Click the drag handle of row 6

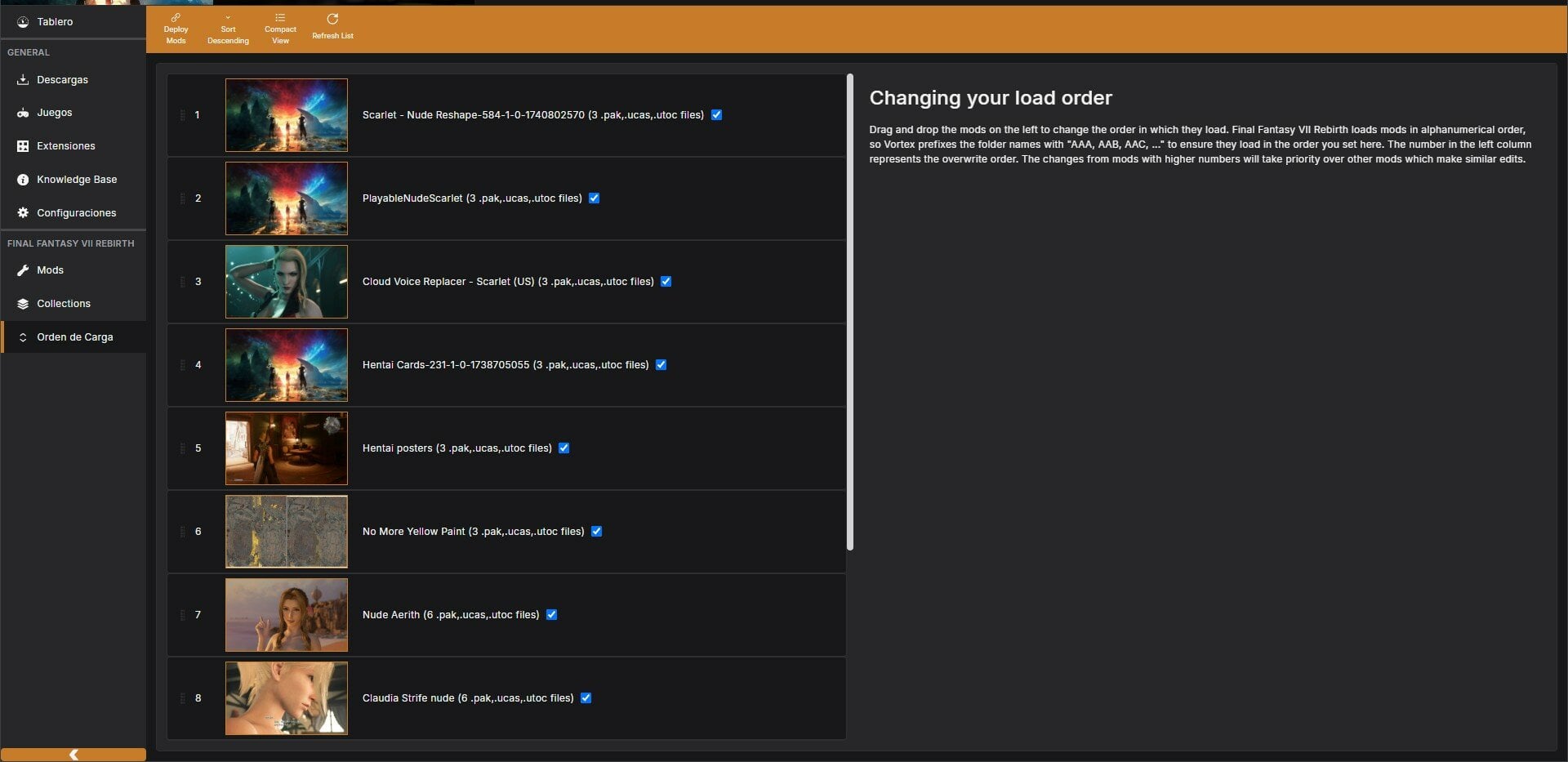(x=182, y=532)
